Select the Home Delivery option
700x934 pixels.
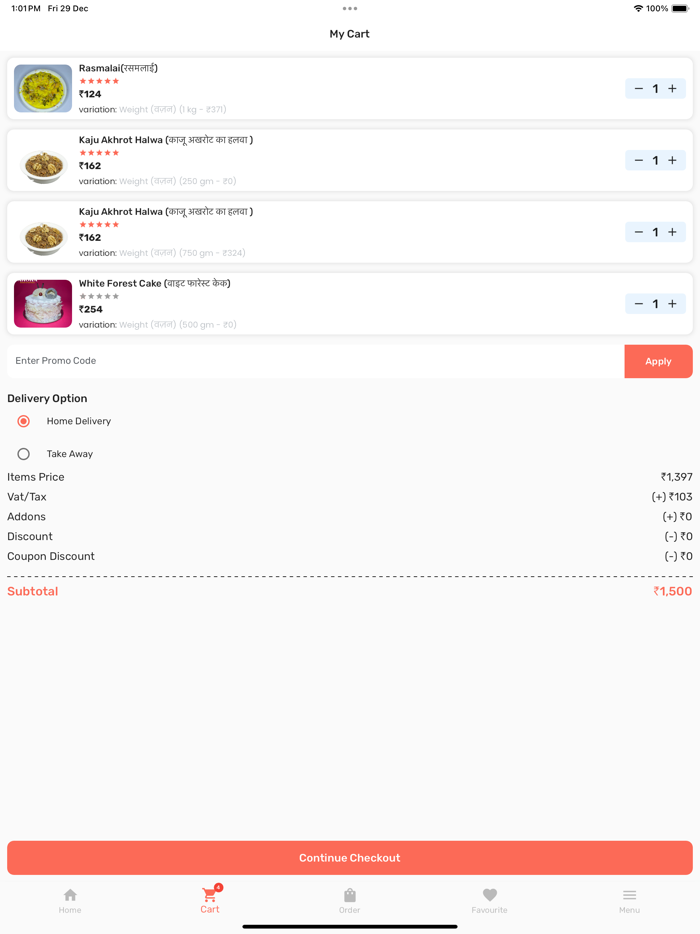click(23, 421)
